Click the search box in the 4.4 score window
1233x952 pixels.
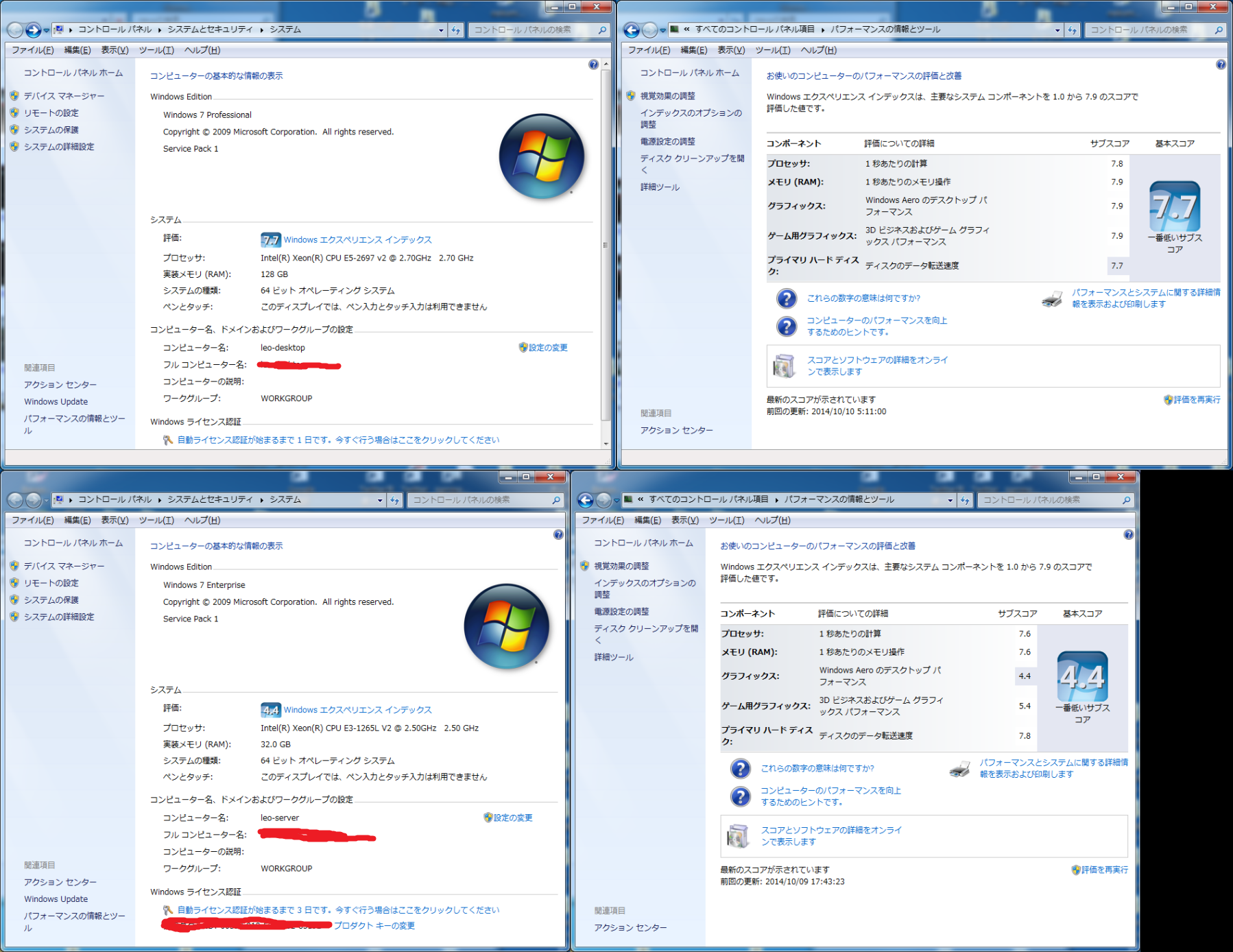coord(1049,500)
